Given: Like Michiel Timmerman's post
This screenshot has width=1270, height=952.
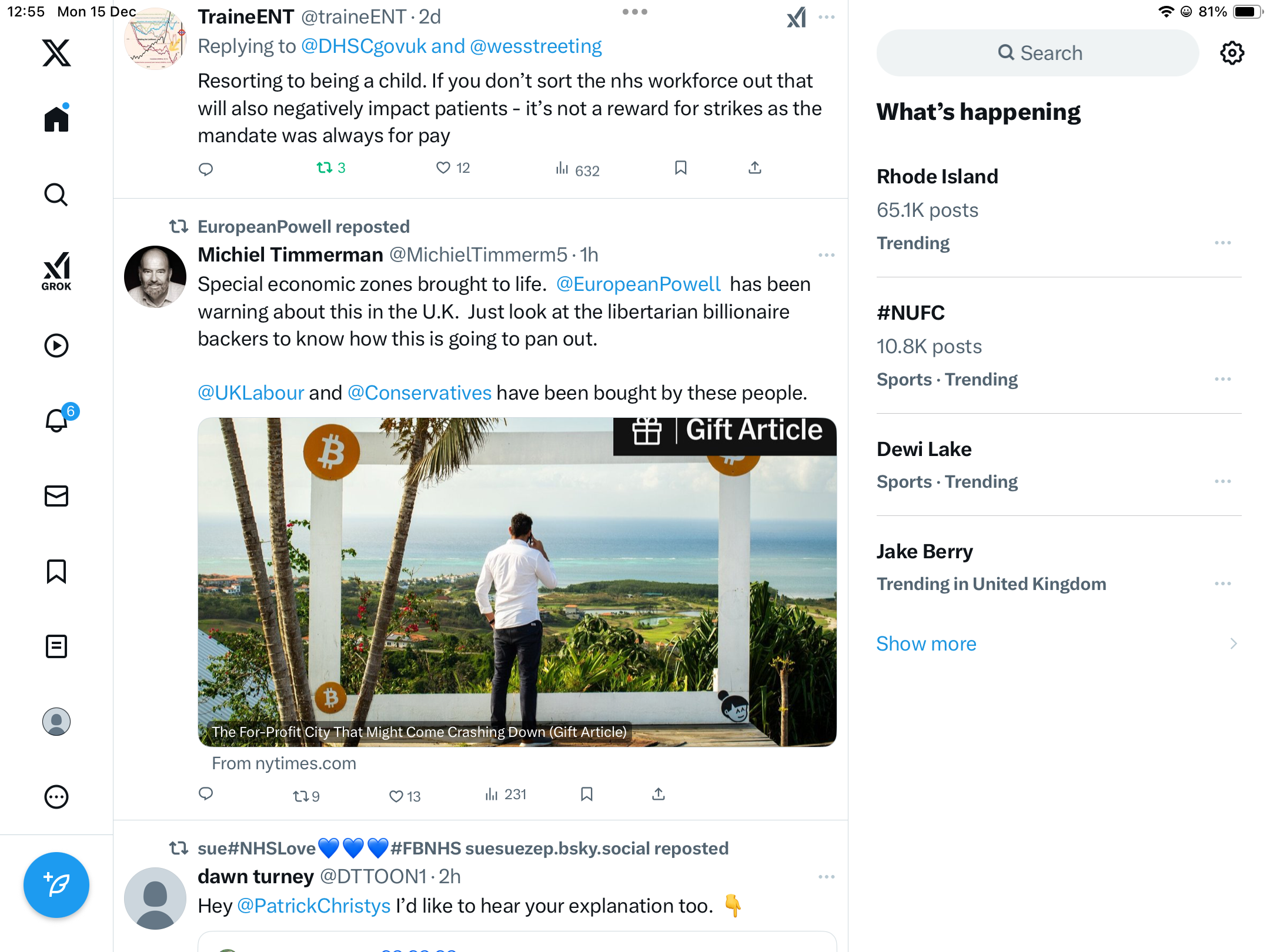Looking at the screenshot, I should 396,796.
